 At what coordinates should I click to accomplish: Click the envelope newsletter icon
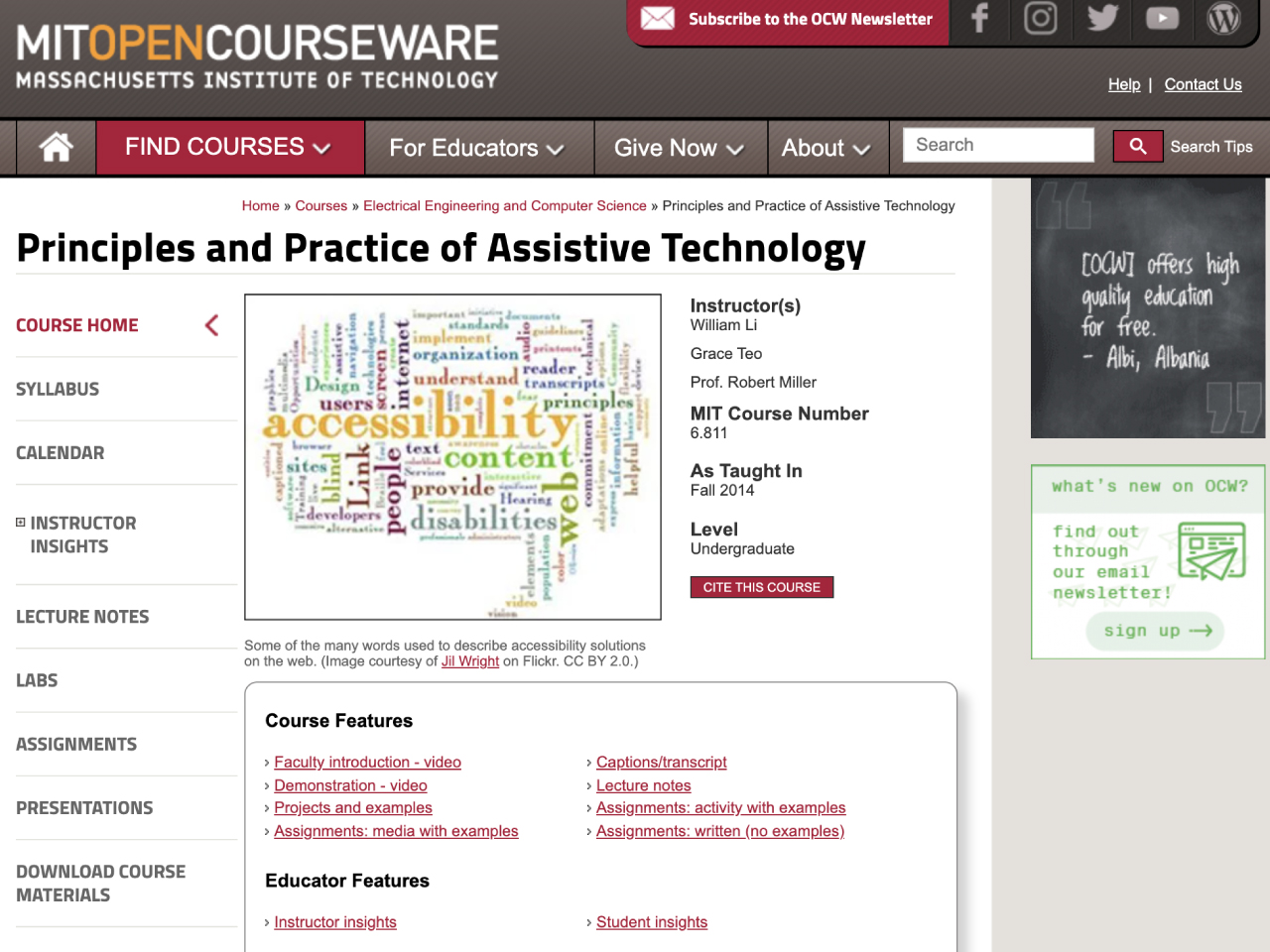[x=657, y=18]
